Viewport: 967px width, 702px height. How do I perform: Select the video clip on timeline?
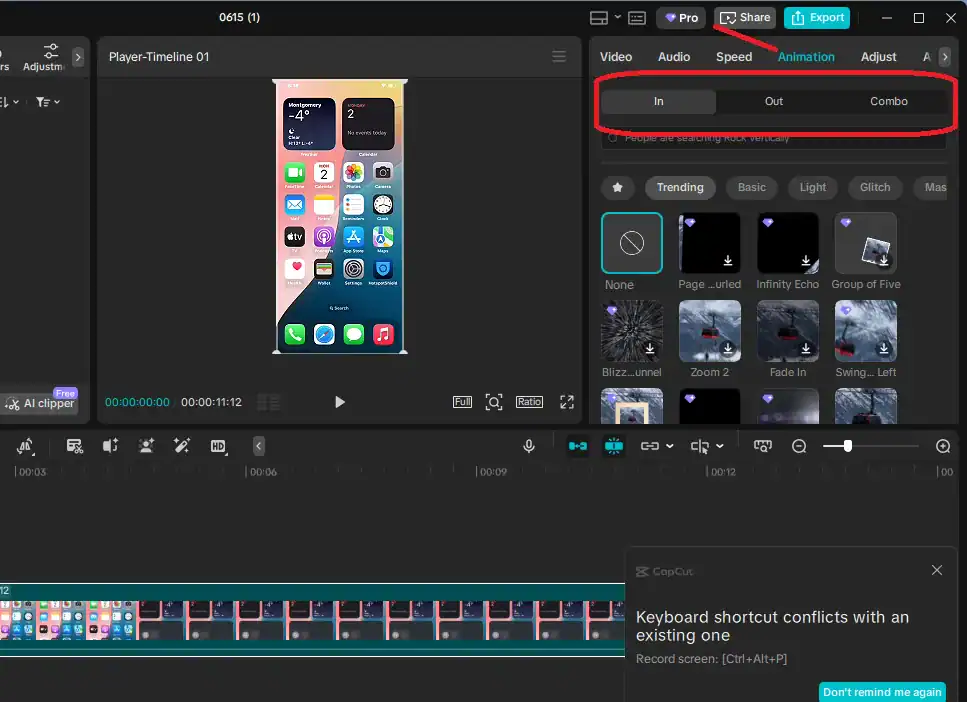click(312, 620)
